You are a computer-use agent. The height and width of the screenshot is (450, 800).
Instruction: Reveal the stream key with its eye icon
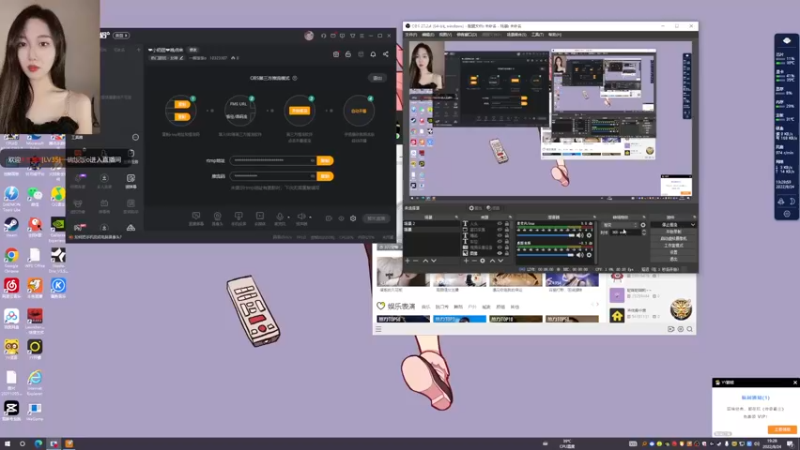(x=312, y=176)
